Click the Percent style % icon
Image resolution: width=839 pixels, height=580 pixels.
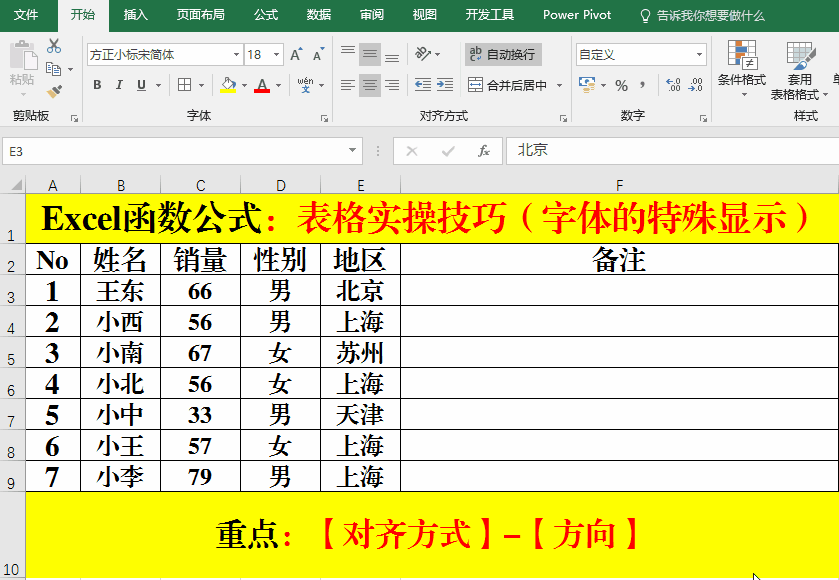coord(620,83)
